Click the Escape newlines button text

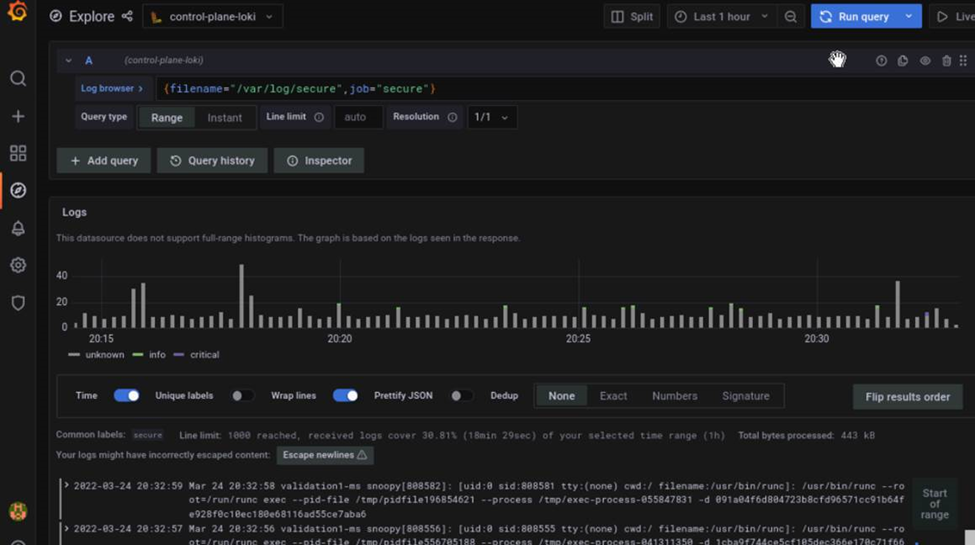[x=318, y=455]
